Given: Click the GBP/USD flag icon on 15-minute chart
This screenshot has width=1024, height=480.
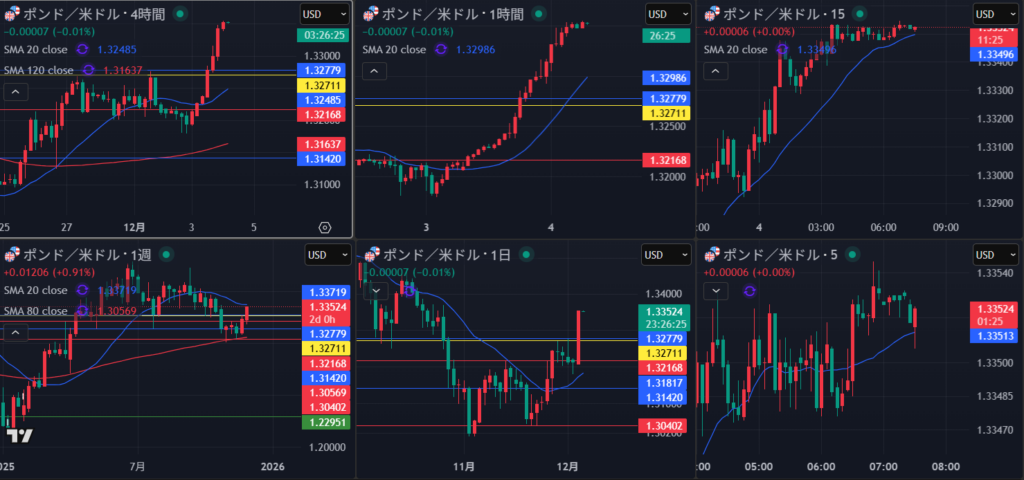Looking at the screenshot, I should point(712,13).
